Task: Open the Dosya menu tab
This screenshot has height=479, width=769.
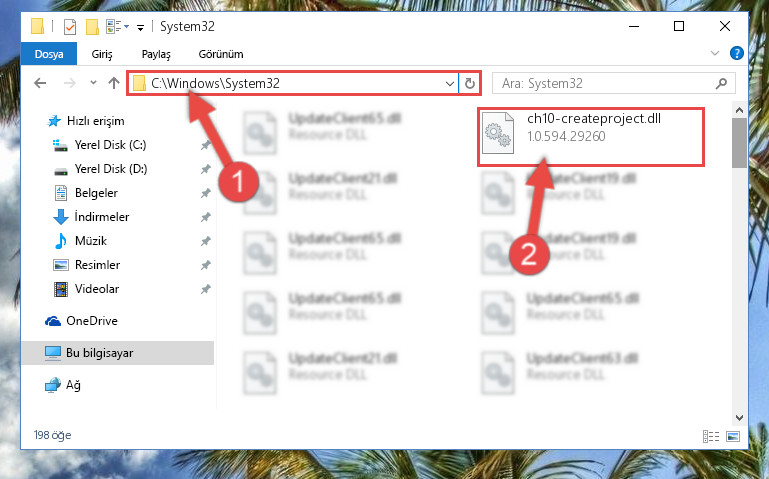Action: pyautogui.click(x=49, y=53)
